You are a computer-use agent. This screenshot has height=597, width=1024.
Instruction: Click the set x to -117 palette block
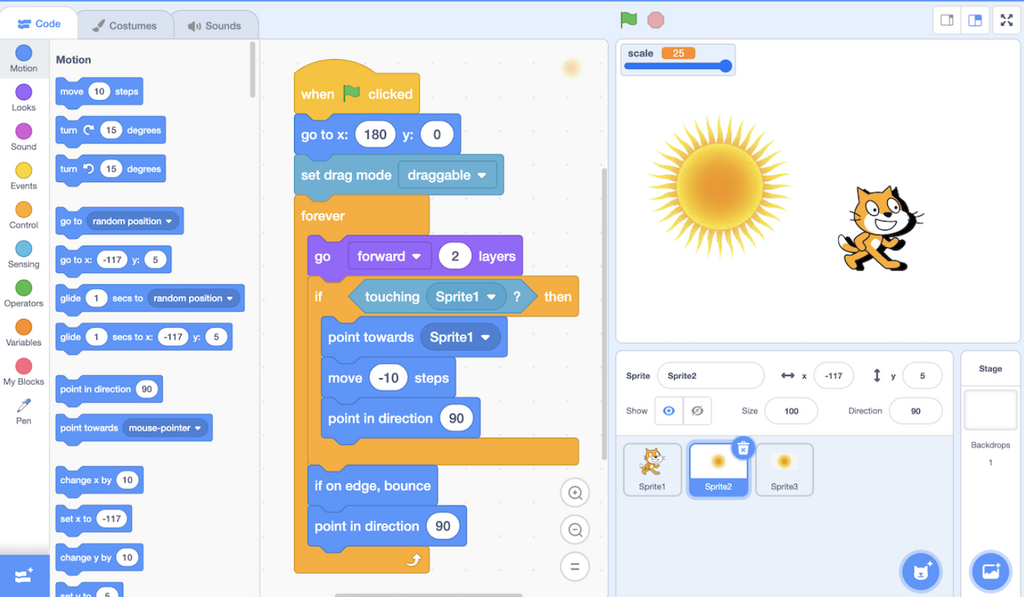coord(93,519)
